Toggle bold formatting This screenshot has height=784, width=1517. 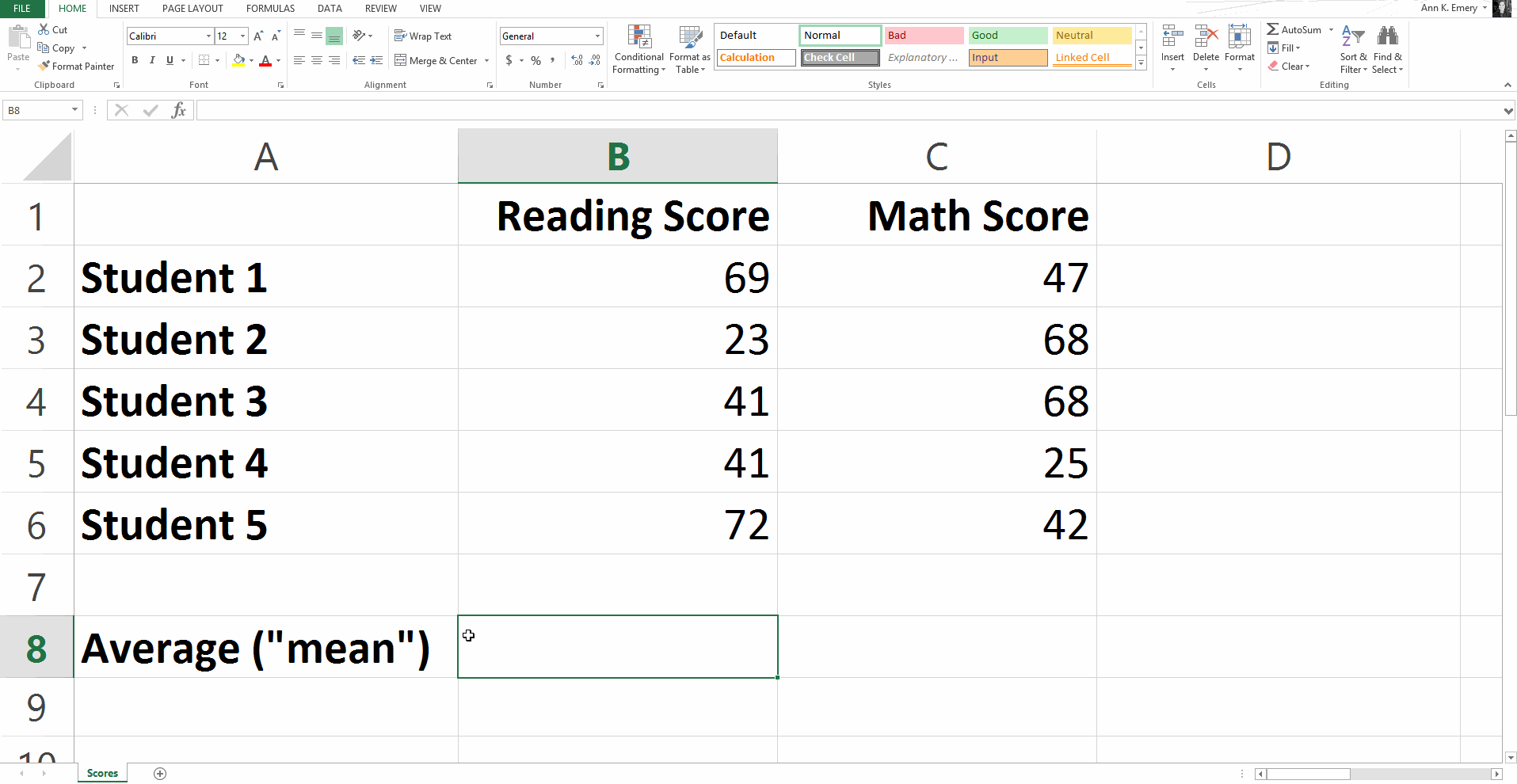pyautogui.click(x=135, y=60)
